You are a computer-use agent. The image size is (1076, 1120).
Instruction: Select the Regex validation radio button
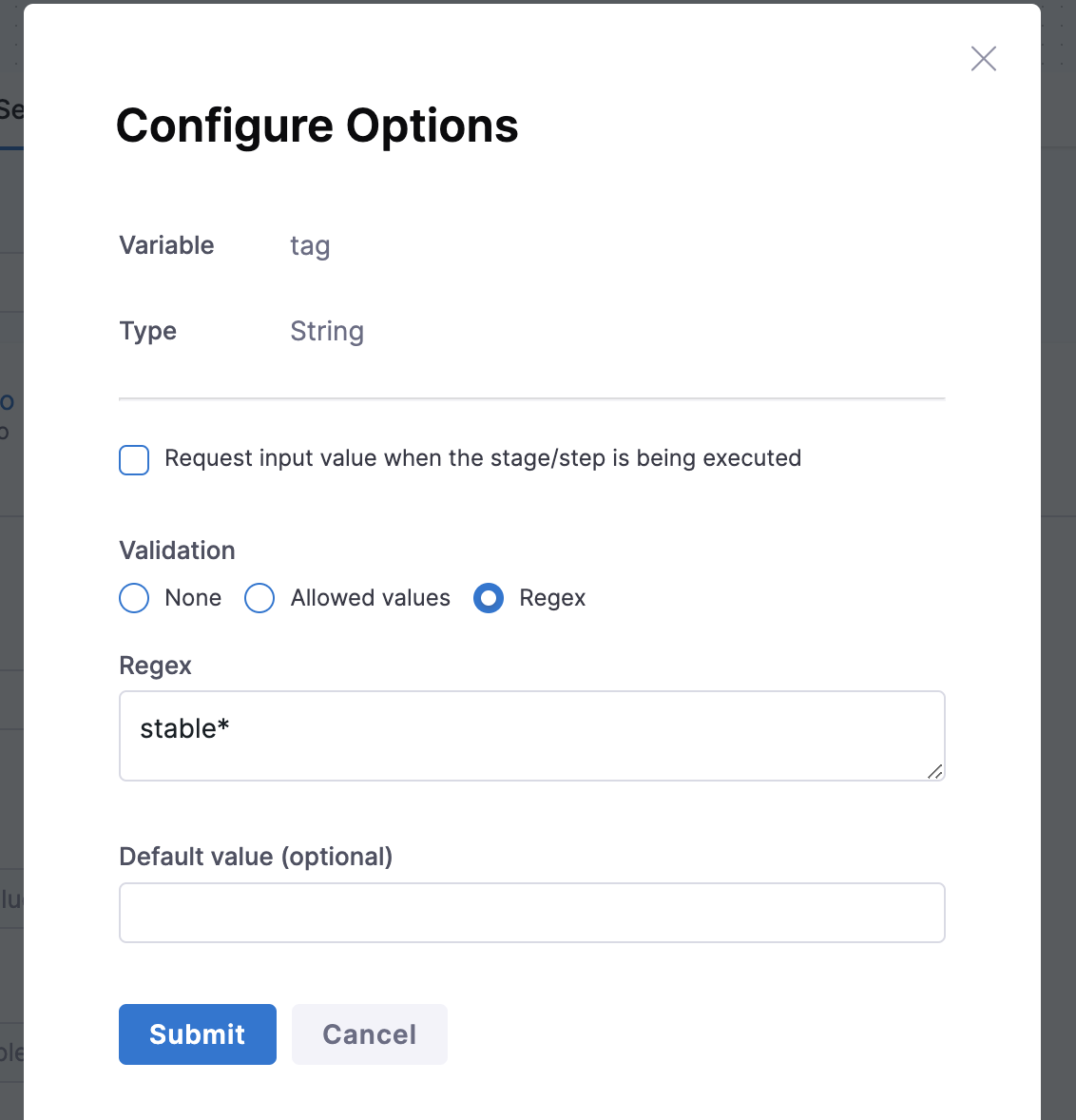(x=489, y=598)
